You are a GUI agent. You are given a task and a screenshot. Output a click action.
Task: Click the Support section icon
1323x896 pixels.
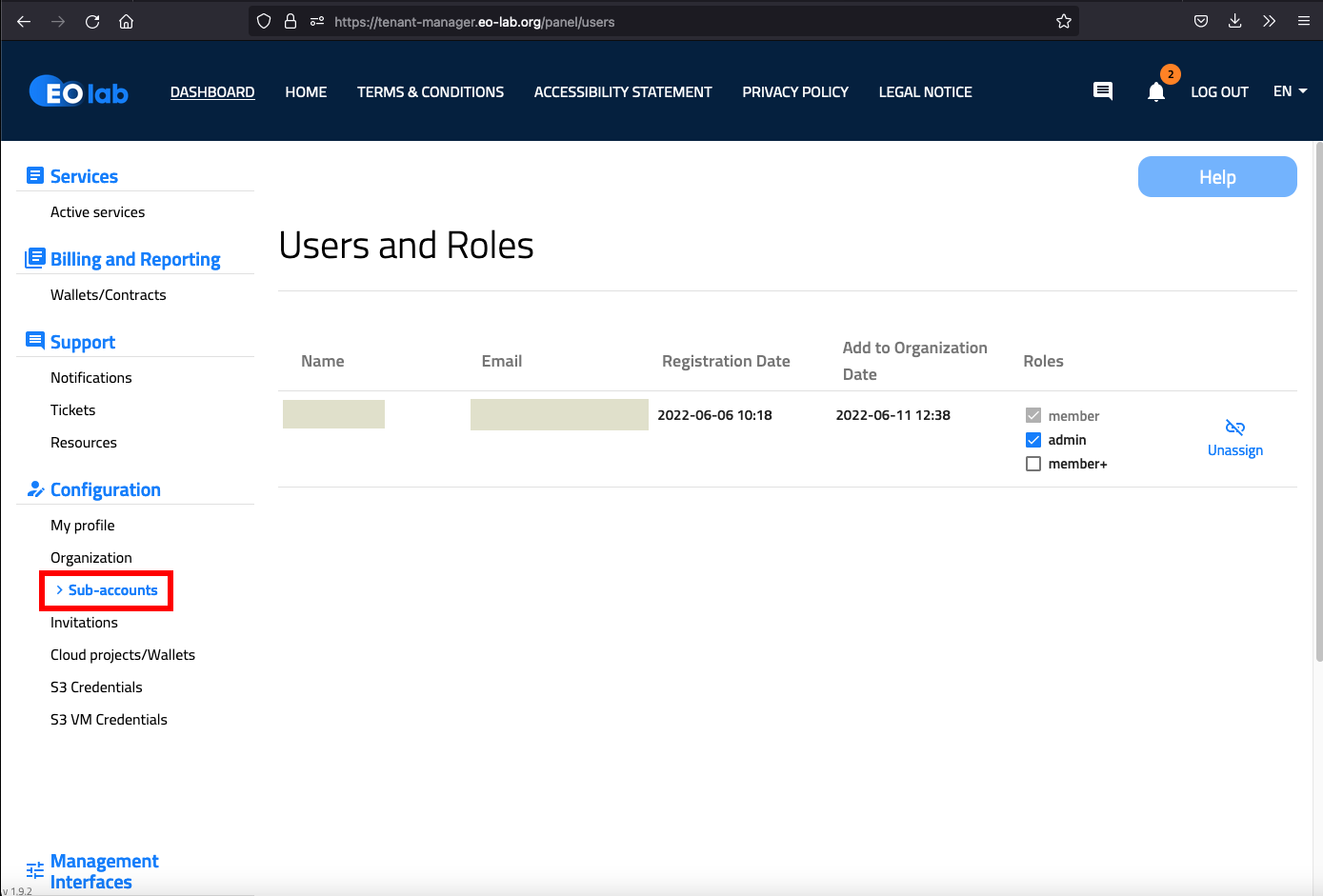(35, 340)
